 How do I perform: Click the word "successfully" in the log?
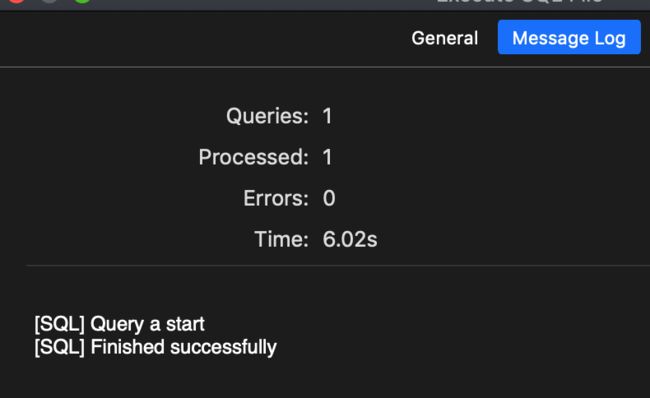(x=223, y=347)
